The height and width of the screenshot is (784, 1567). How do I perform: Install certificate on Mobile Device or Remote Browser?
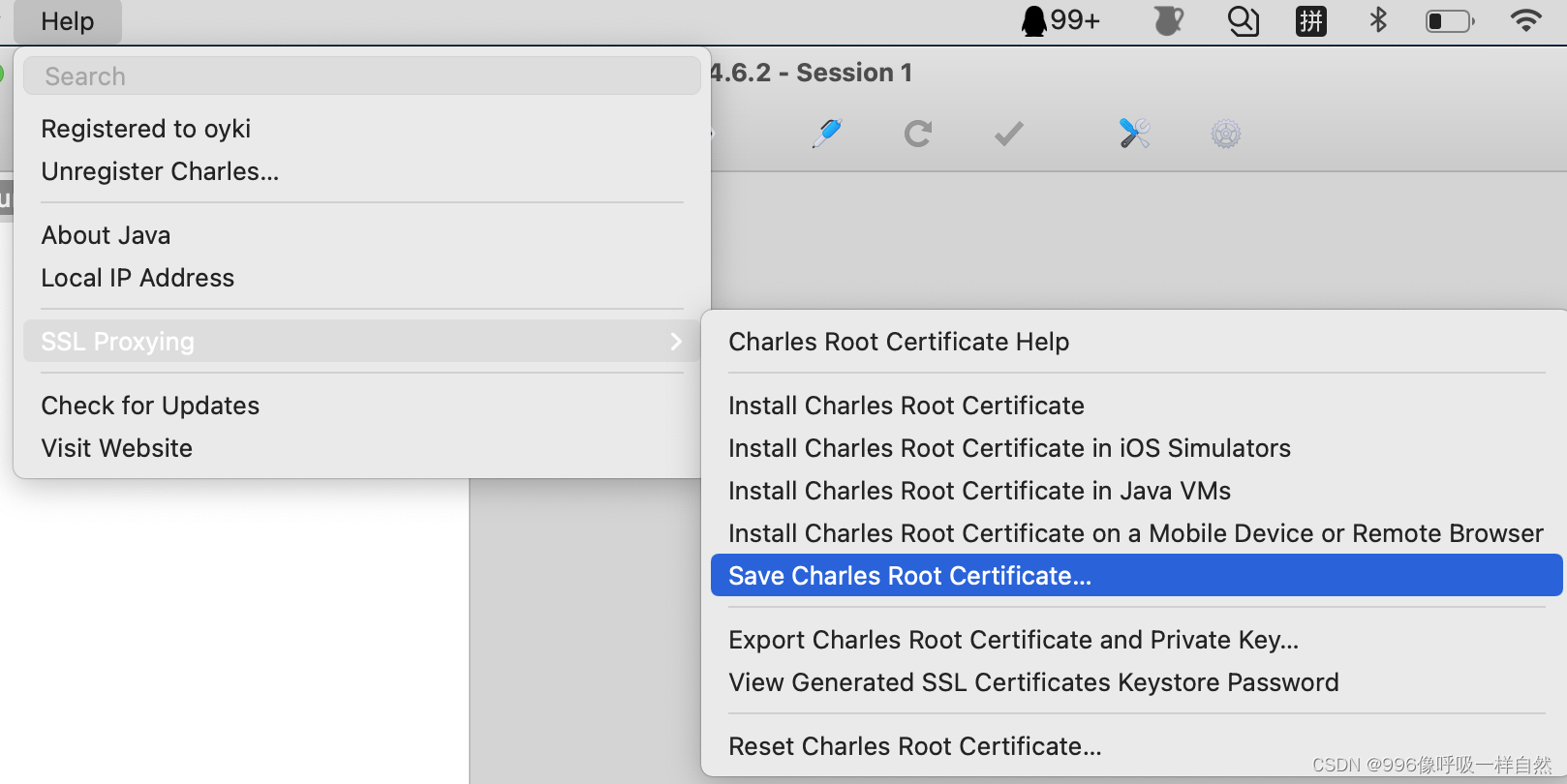coord(1137,533)
